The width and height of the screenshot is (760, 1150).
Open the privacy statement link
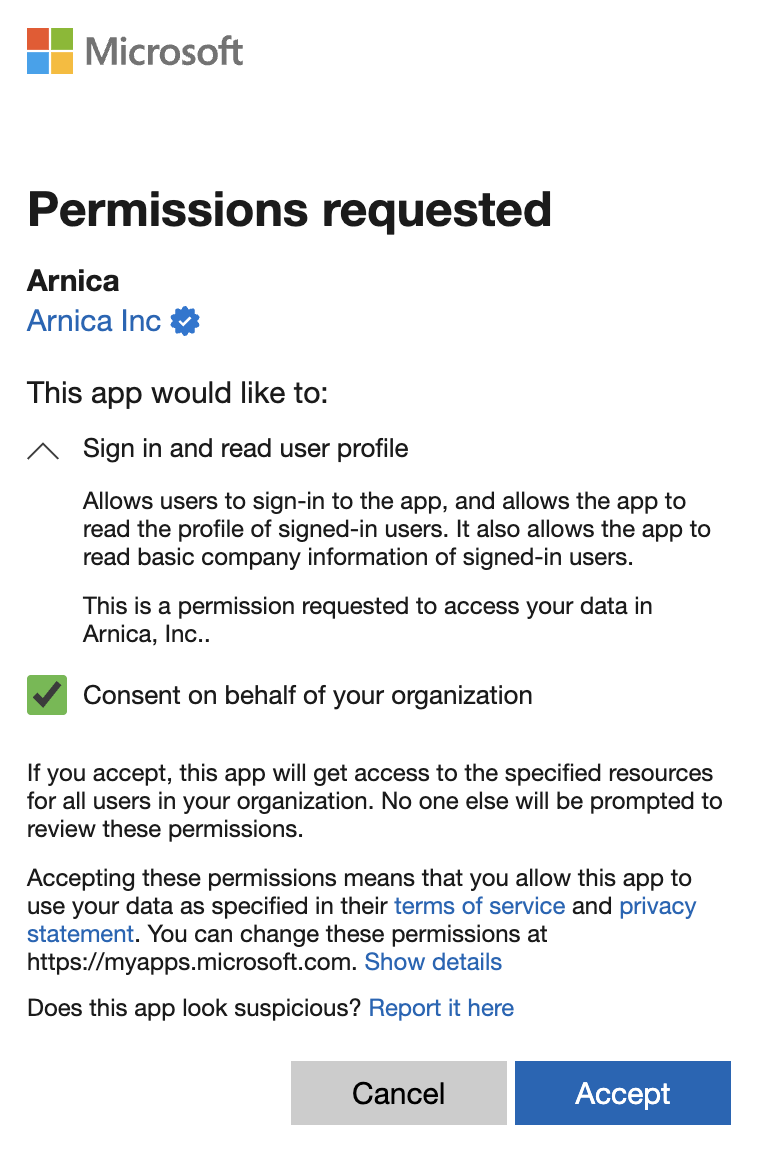[x=658, y=906]
